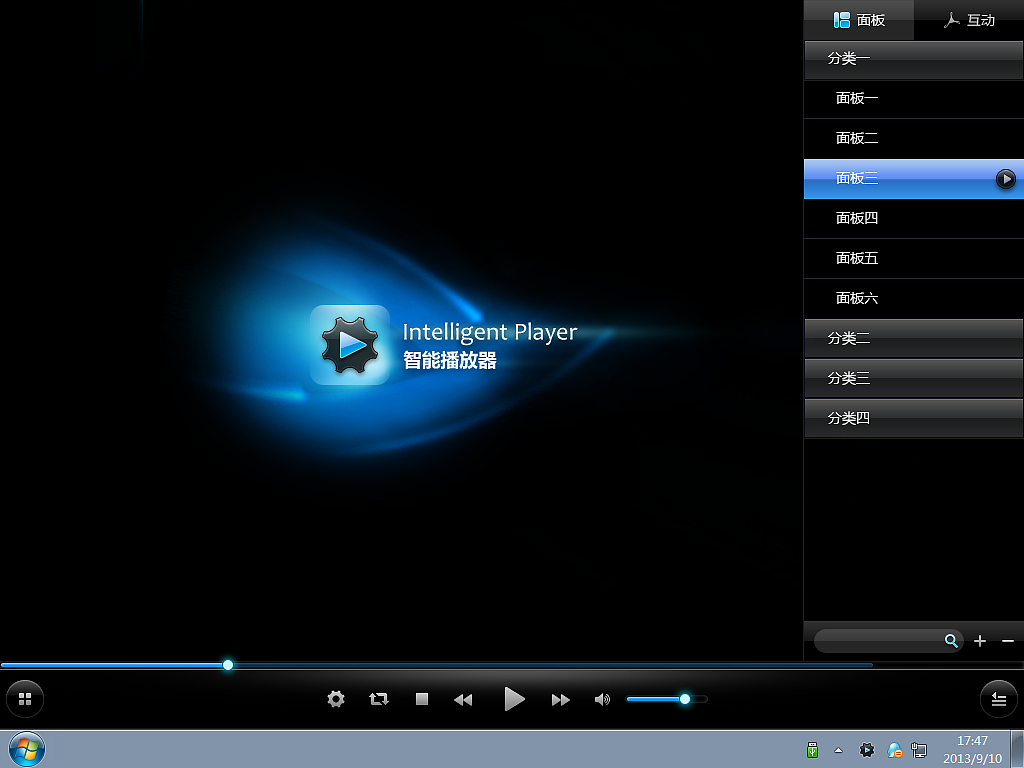Click the volume slider handle

coord(685,699)
